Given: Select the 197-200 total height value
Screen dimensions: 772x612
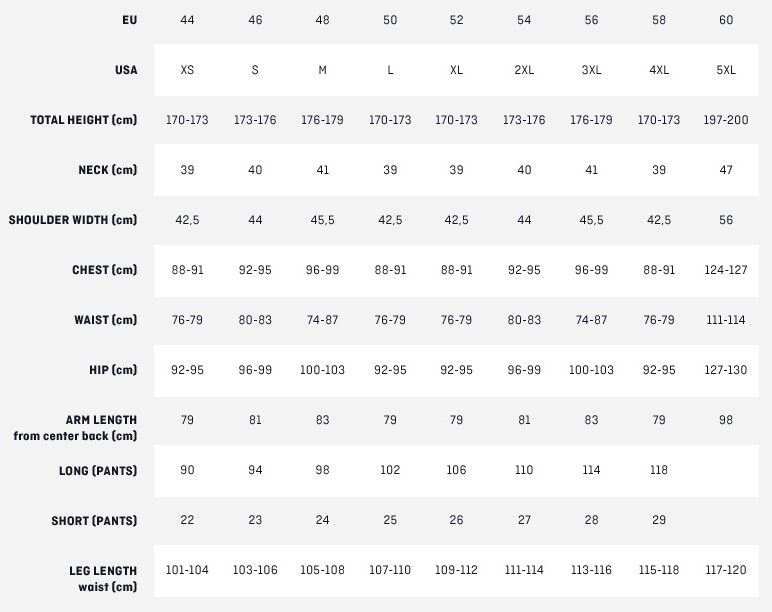Looking at the screenshot, I should pos(726,120).
